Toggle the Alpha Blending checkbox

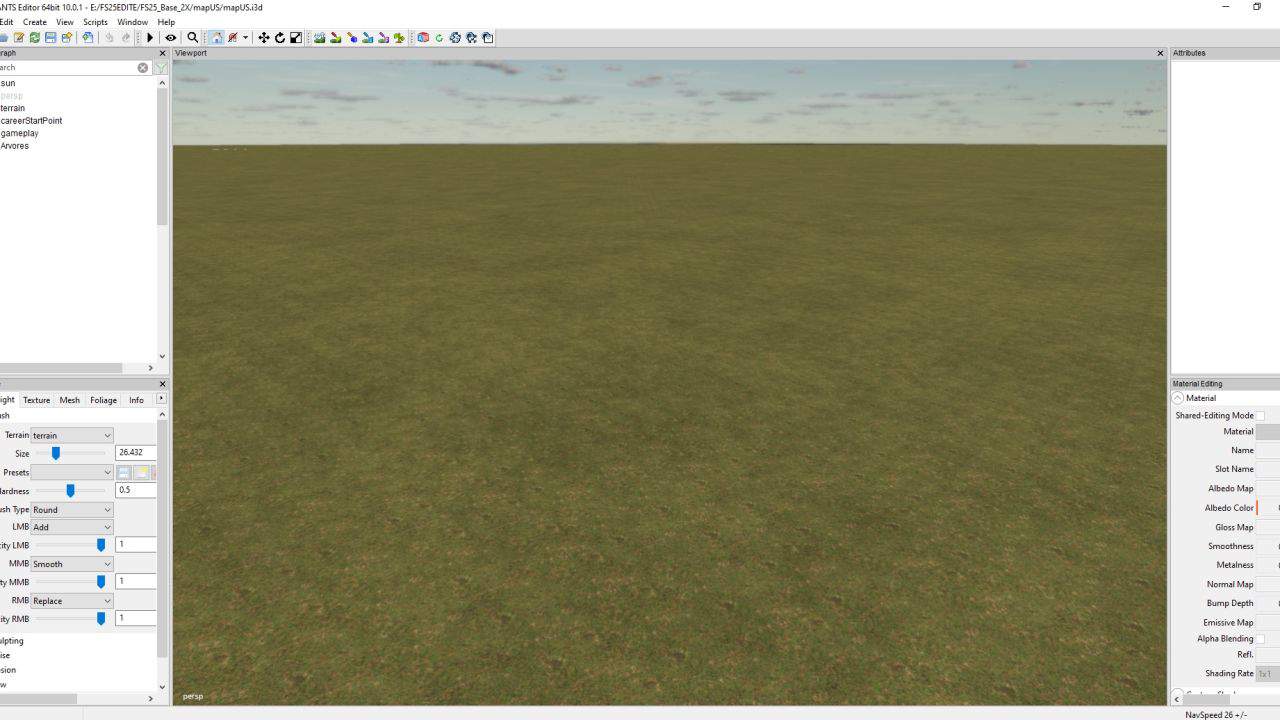click(x=1260, y=639)
